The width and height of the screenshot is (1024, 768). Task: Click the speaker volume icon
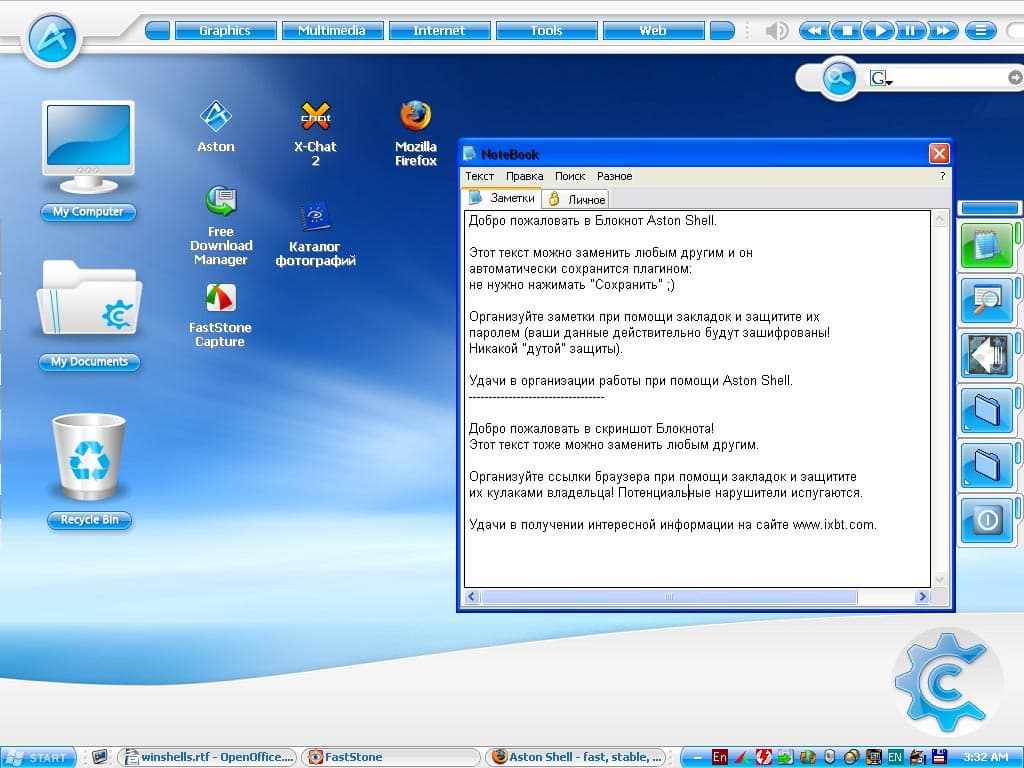[776, 31]
